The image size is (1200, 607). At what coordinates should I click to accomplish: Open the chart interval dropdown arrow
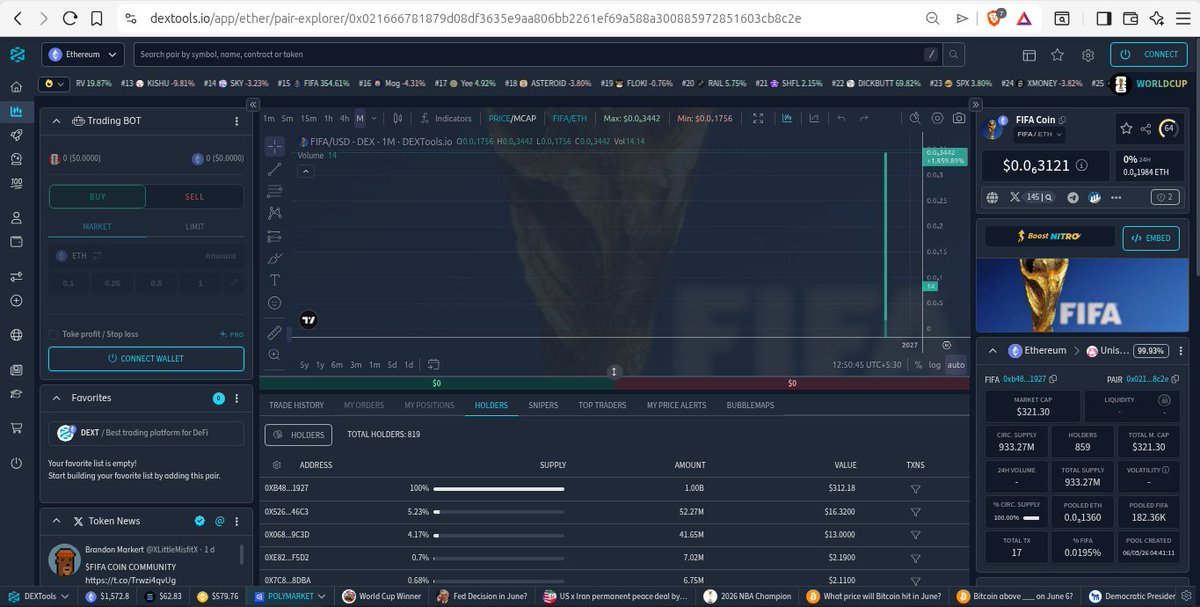pyautogui.click(x=376, y=118)
